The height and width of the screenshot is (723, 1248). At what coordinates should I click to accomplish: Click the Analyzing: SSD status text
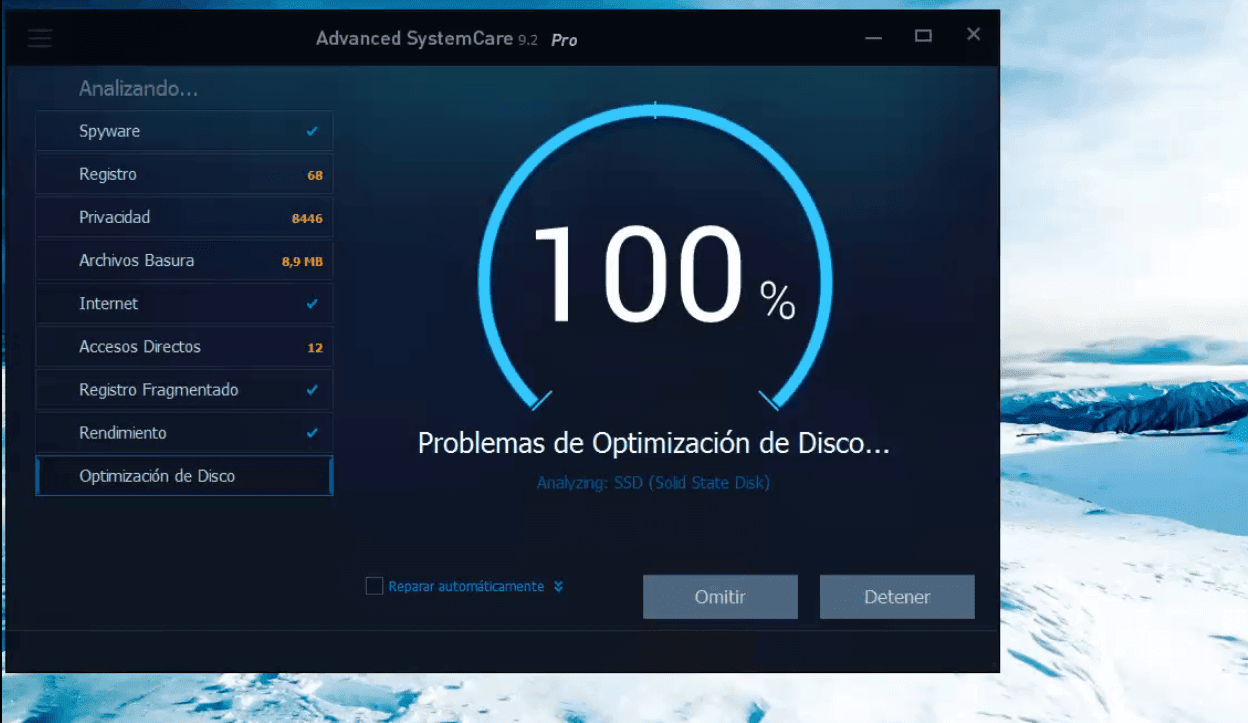point(653,483)
